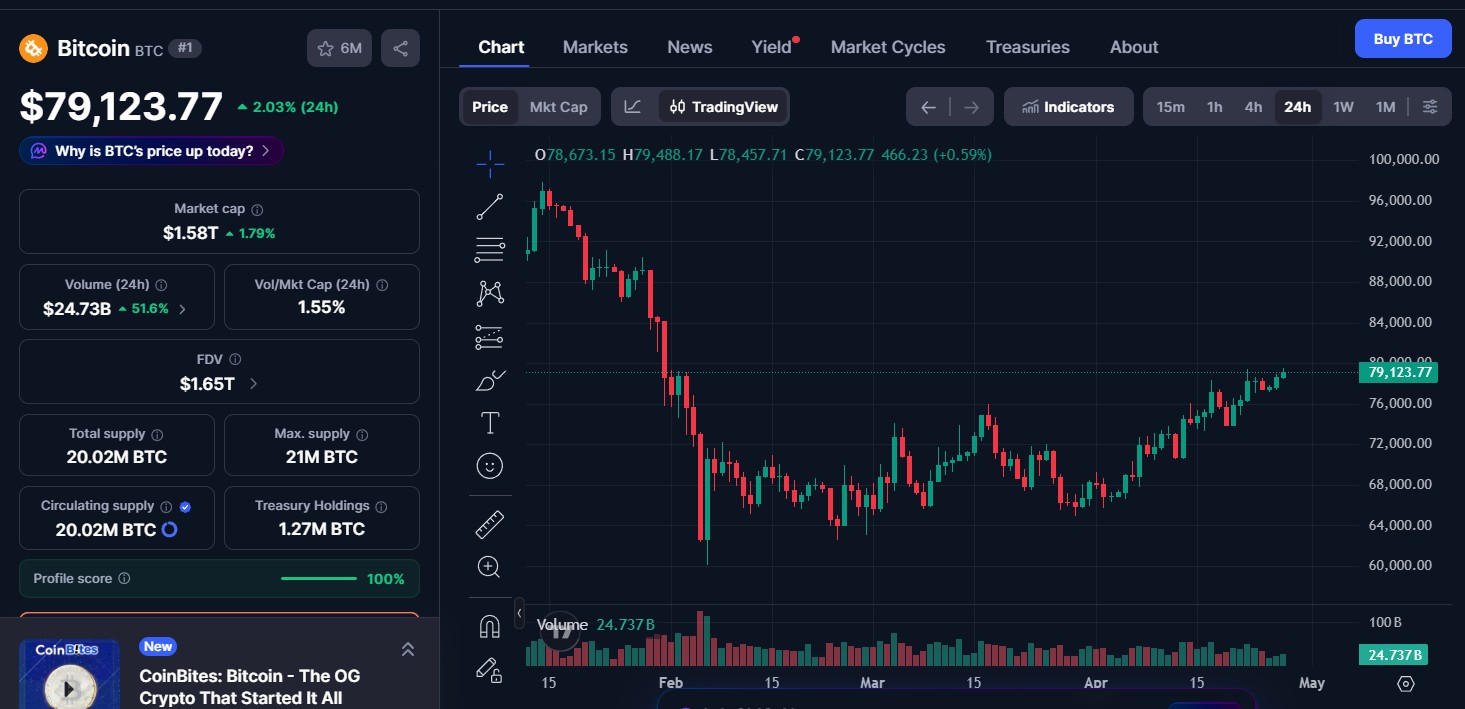1465x709 pixels.
Task: Switch chart display to Mkt Cap
Action: click(558, 106)
